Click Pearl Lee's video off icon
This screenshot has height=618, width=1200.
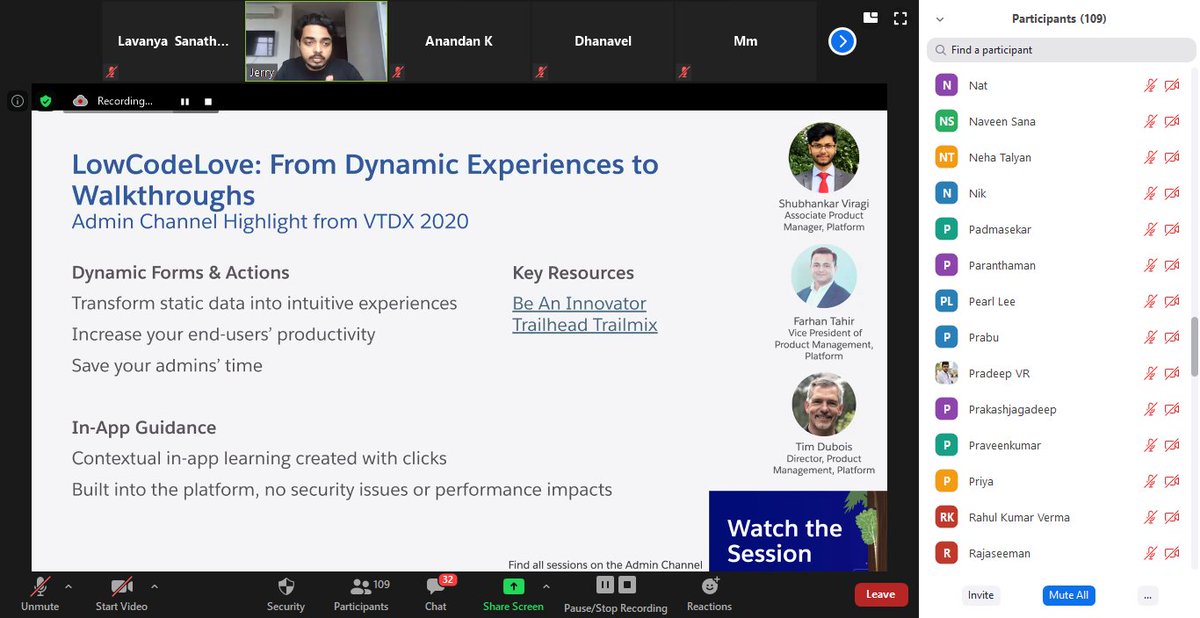pos(1172,301)
